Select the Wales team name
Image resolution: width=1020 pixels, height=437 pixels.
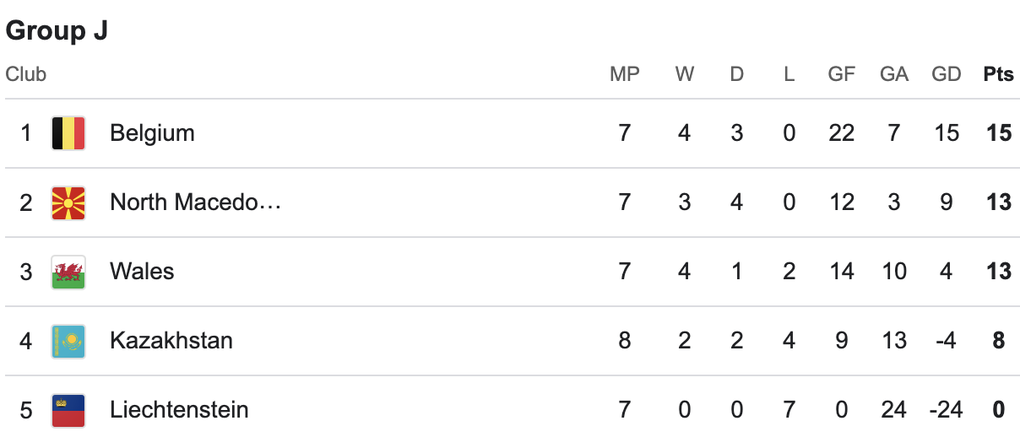pyautogui.click(x=142, y=272)
